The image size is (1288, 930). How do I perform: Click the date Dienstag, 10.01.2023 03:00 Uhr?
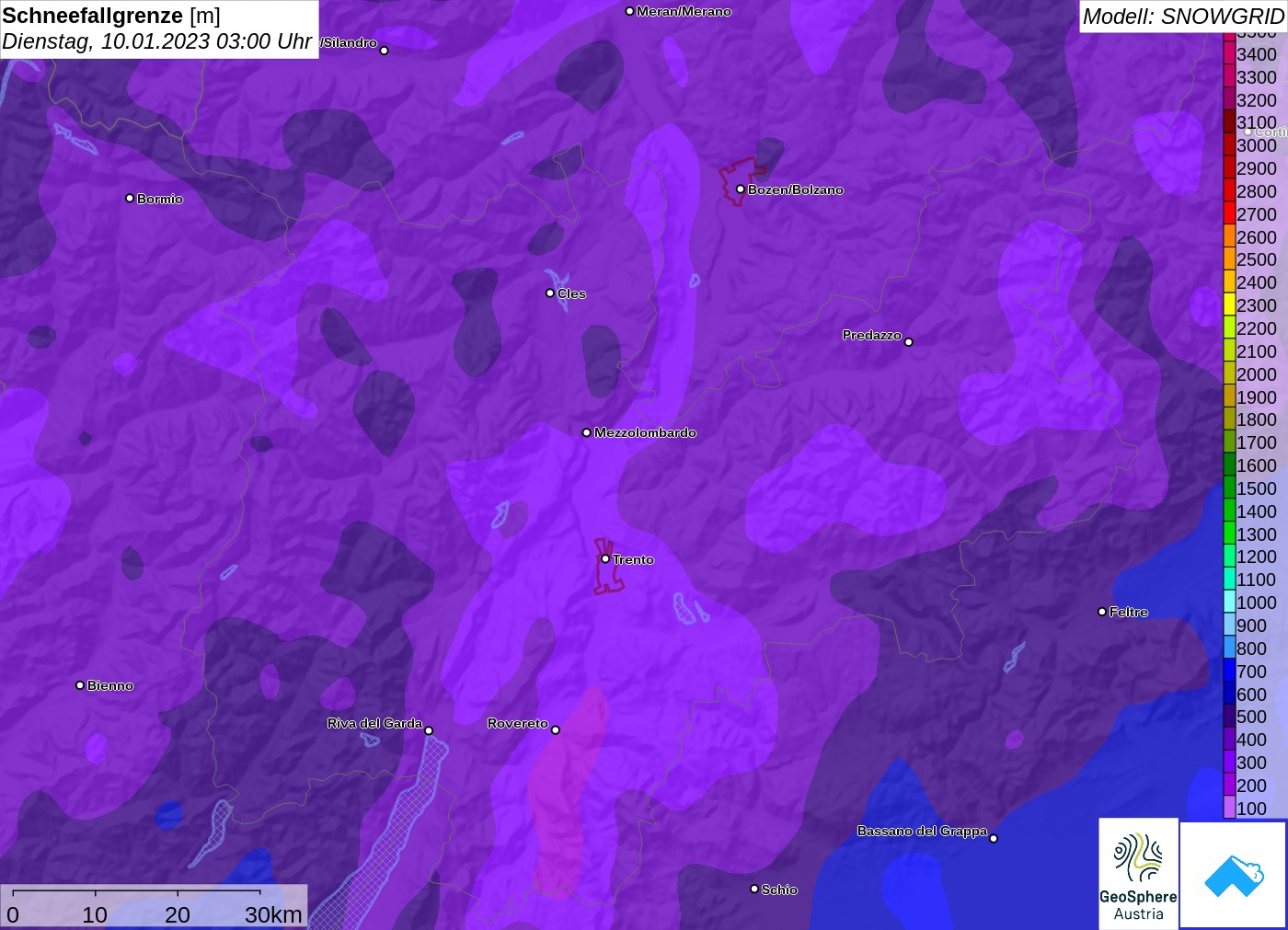coord(157,41)
